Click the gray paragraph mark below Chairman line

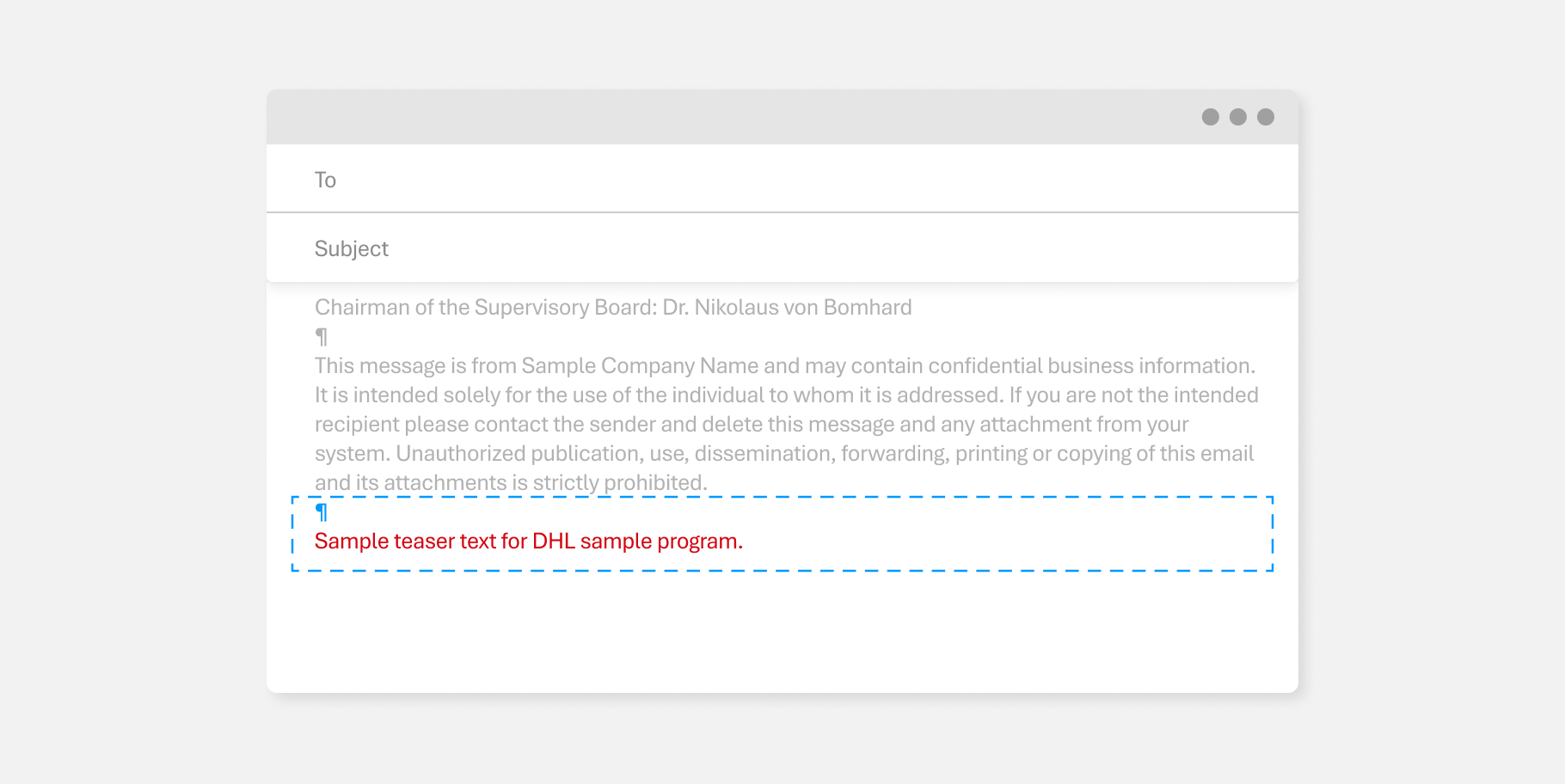point(322,337)
